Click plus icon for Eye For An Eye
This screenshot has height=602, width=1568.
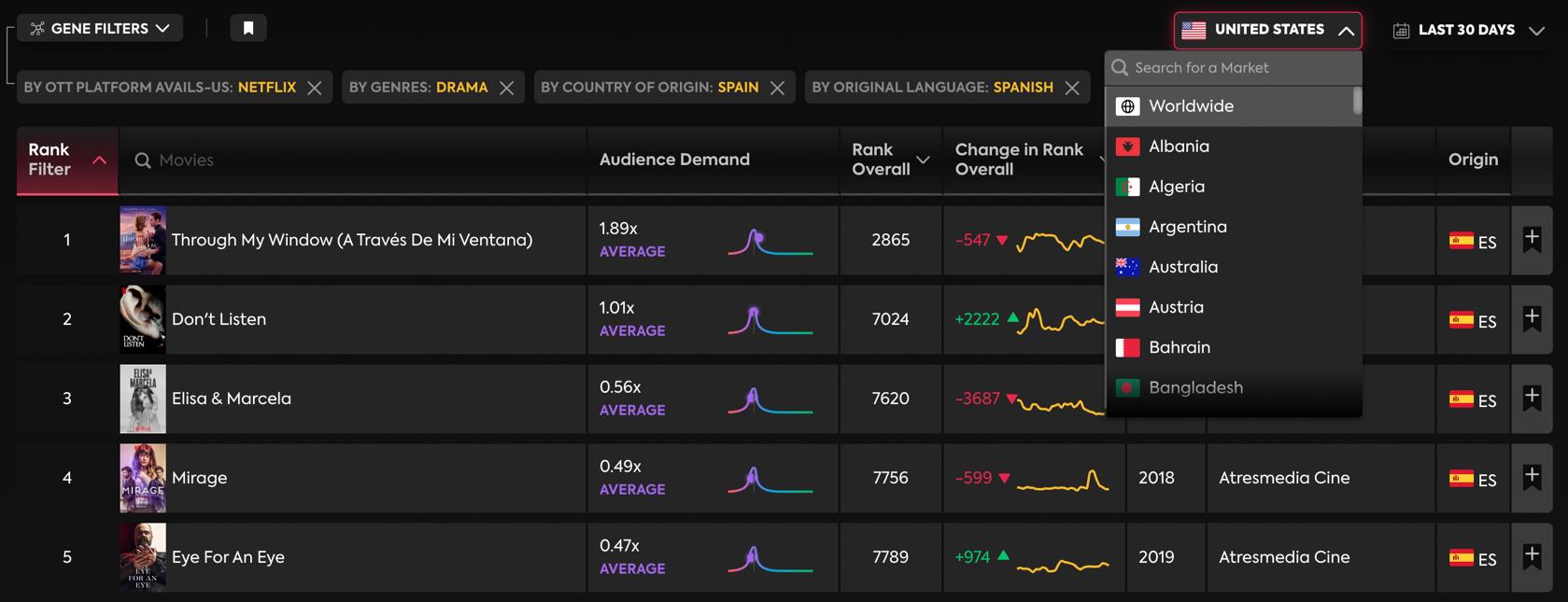point(1532,556)
